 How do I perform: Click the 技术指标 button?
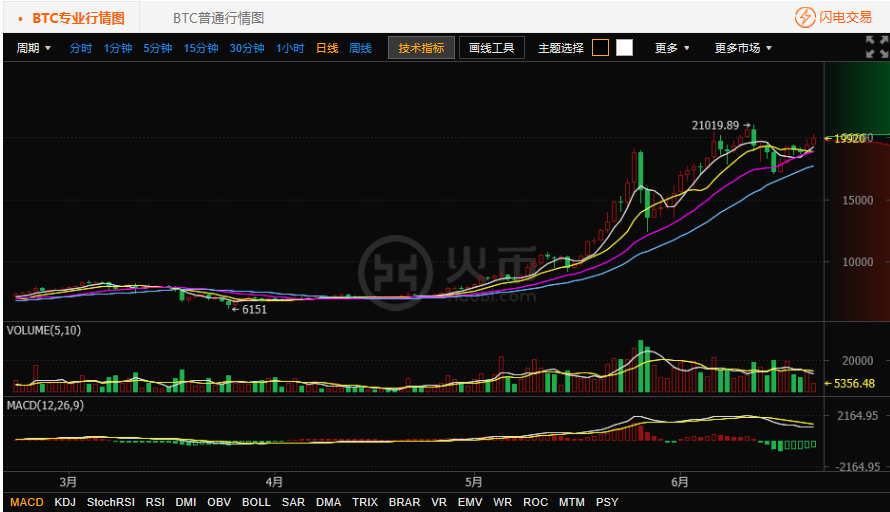click(x=421, y=48)
